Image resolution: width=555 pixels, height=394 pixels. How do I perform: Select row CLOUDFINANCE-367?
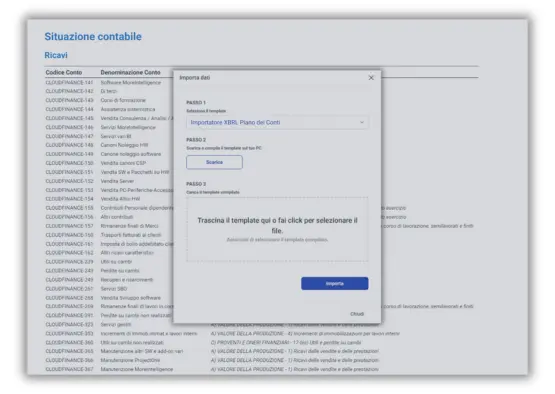pyautogui.click(x=69, y=369)
